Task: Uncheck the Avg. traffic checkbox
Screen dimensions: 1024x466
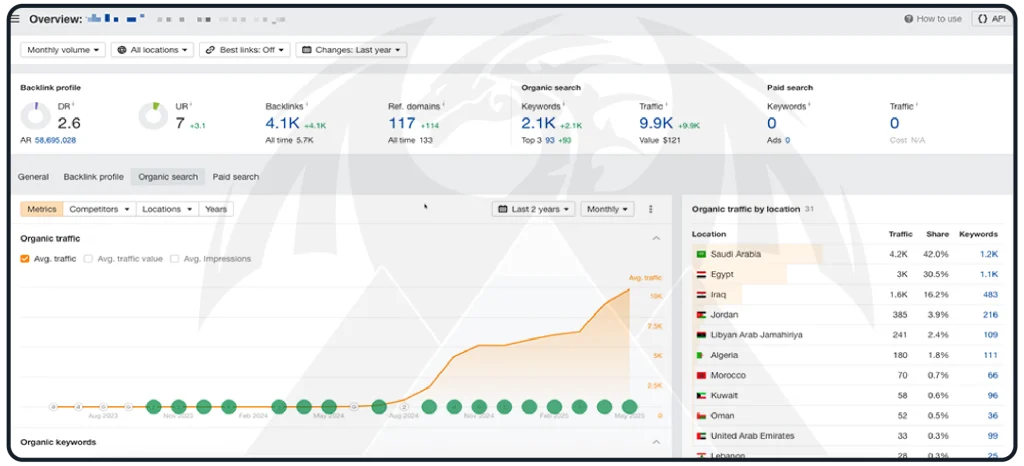Action: click(25, 259)
